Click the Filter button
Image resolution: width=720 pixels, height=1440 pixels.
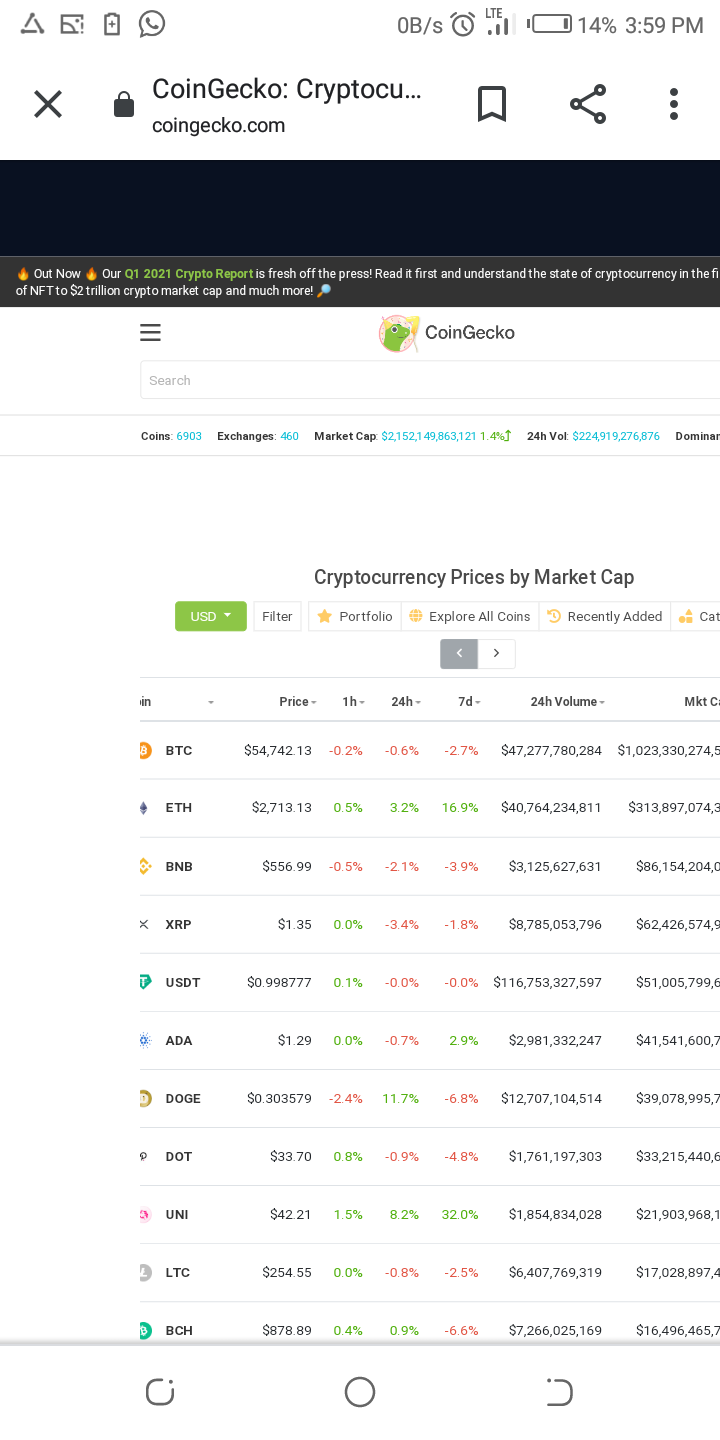tap(277, 616)
